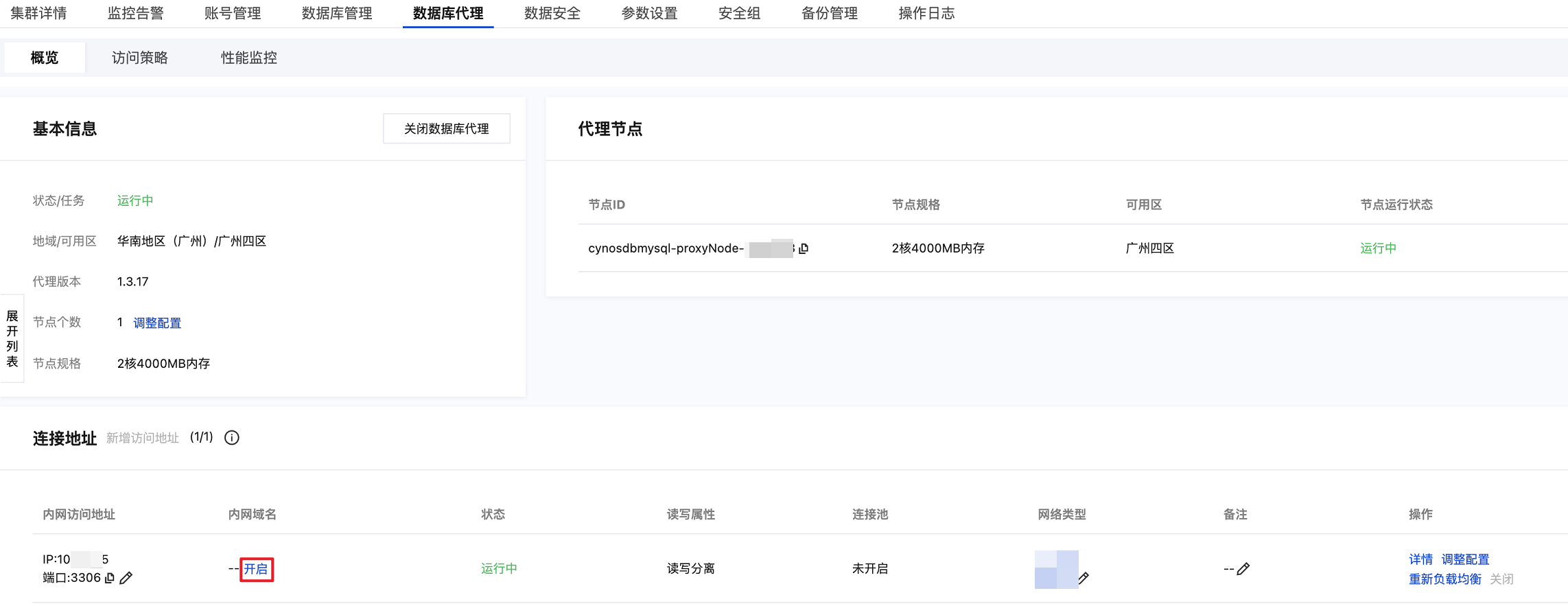Enable the intranet domain name (开启)
The image size is (1568, 606).
(256, 569)
